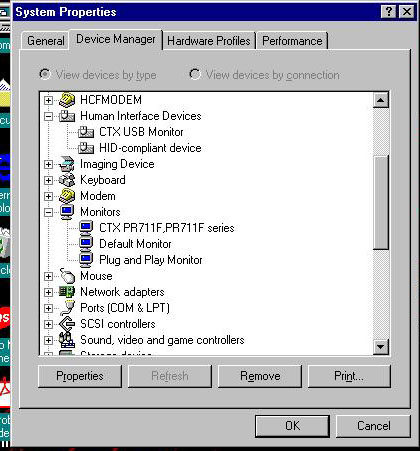The image size is (420, 451).
Task: Click the SCSI controllers icon
Action: [67, 324]
